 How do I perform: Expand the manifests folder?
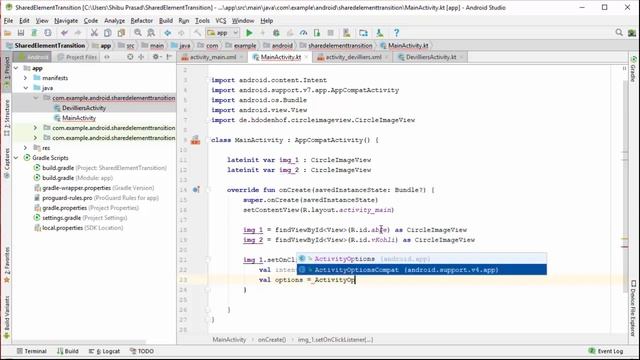pos(26,78)
